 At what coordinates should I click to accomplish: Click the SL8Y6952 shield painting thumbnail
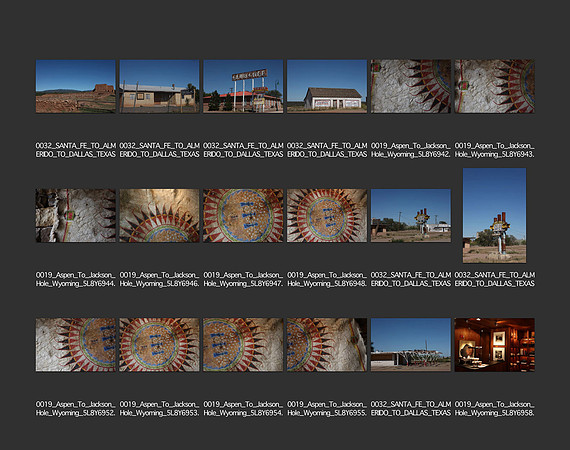[76, 345]
